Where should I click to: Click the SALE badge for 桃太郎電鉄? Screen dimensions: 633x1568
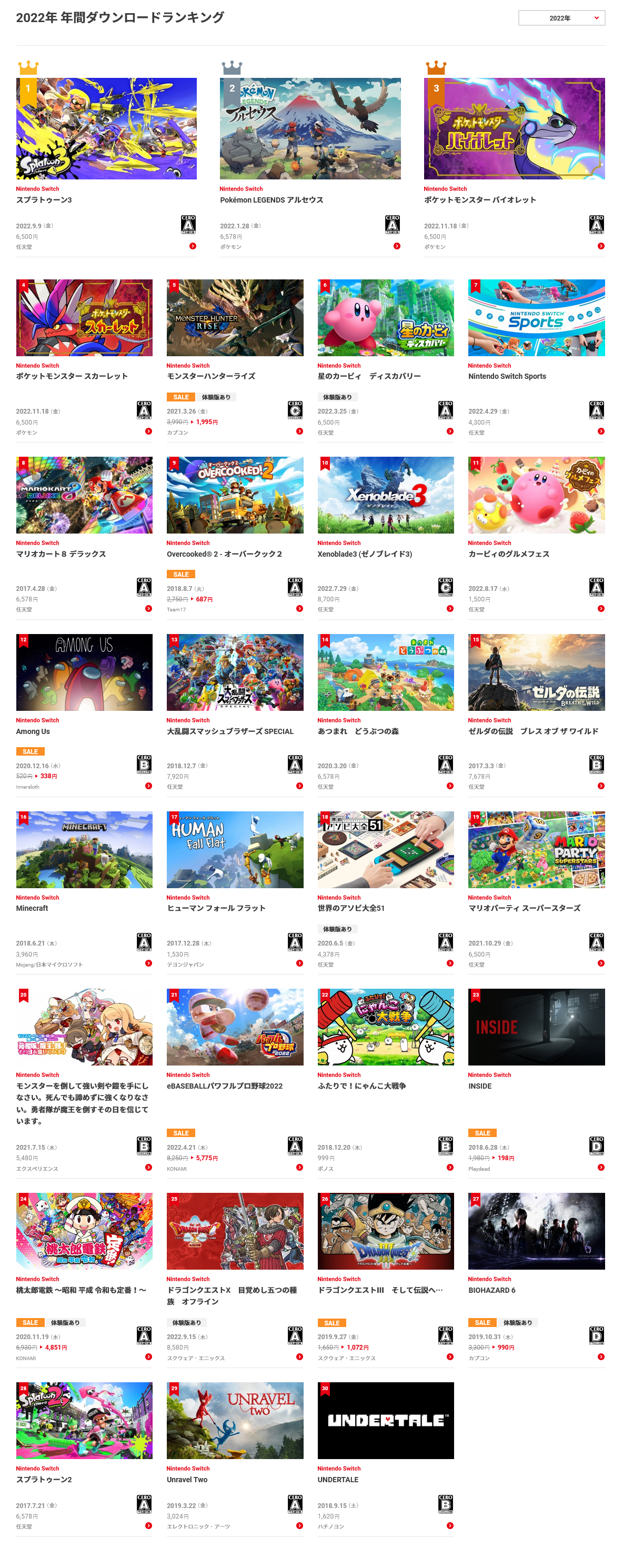pos(31,1322)
